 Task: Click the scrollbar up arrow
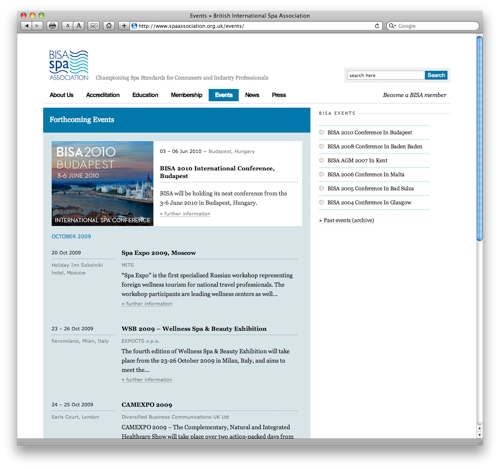click(x=480, y=428)
